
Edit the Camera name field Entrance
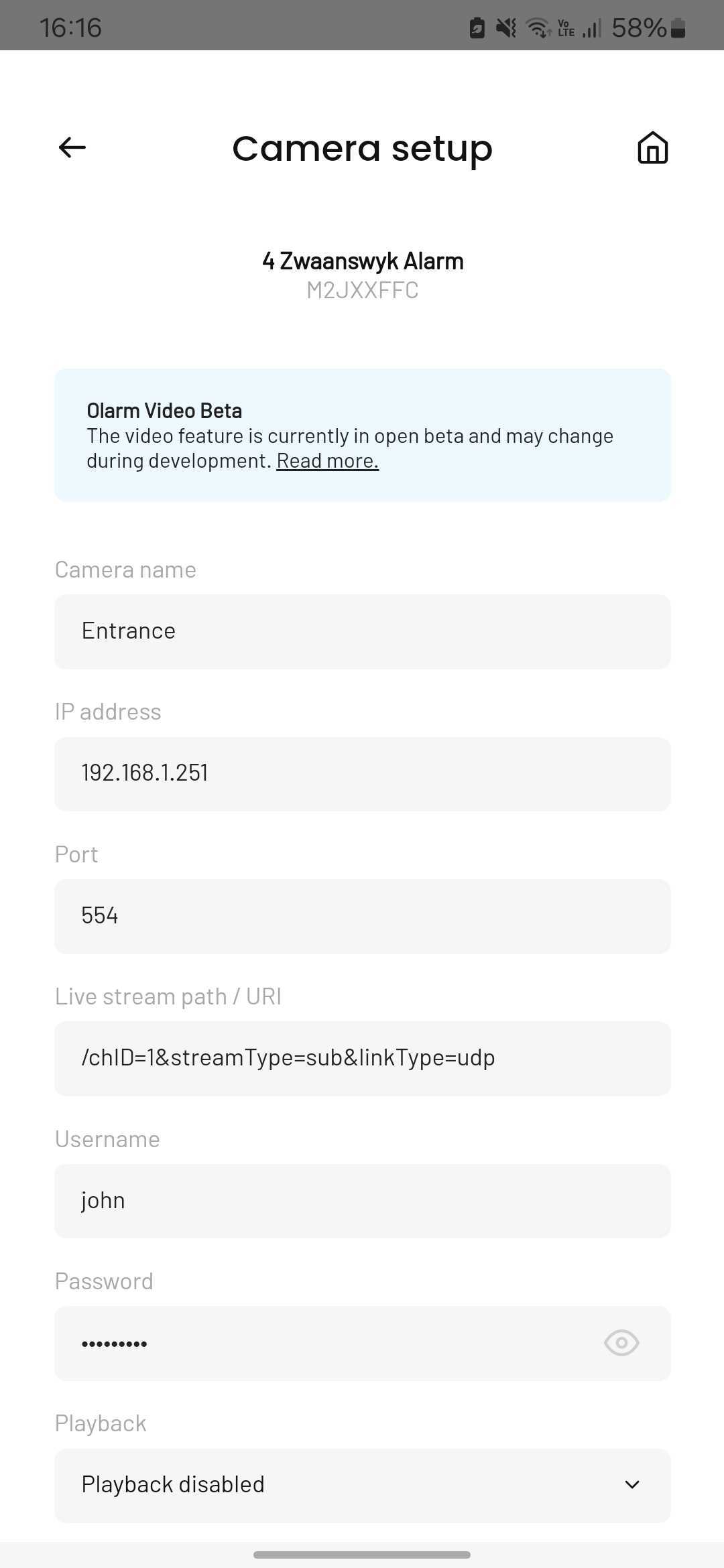(x=363, y=631)
